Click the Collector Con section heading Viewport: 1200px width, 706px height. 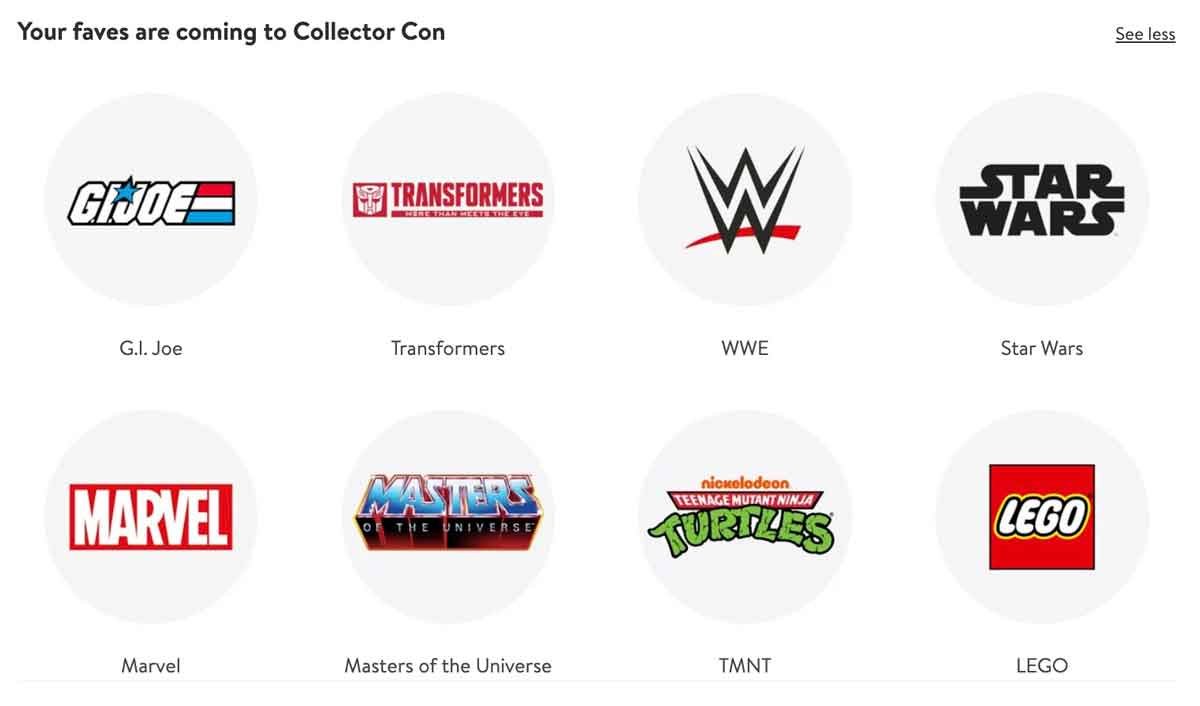point(230,31)
